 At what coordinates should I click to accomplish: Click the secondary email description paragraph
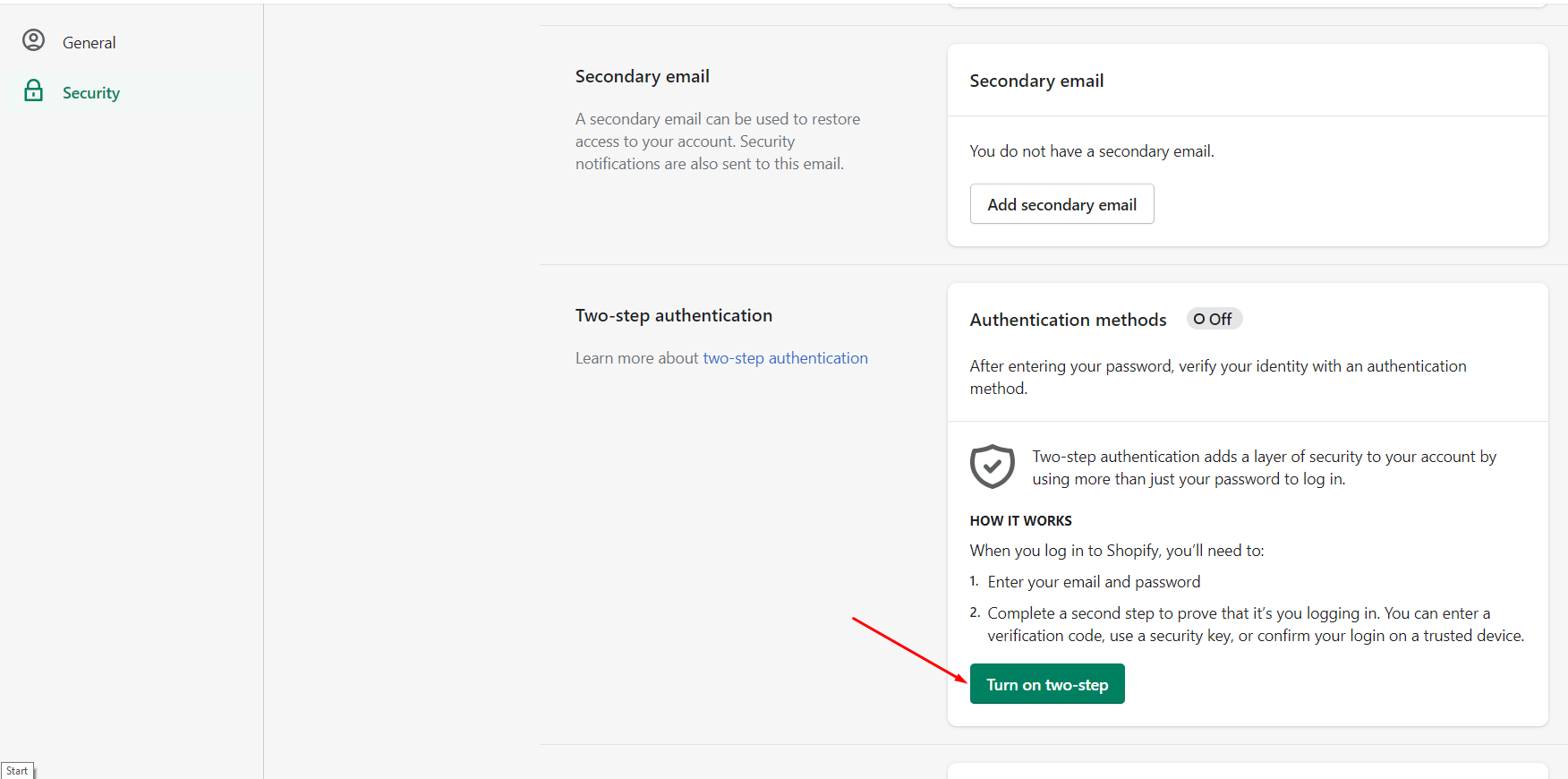tap(718, 141)
